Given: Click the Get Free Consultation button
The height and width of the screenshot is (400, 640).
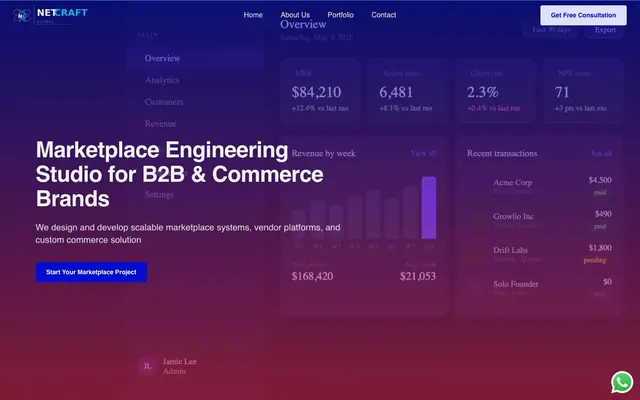Looking at the screenshot, I should (x=583, y=16).
